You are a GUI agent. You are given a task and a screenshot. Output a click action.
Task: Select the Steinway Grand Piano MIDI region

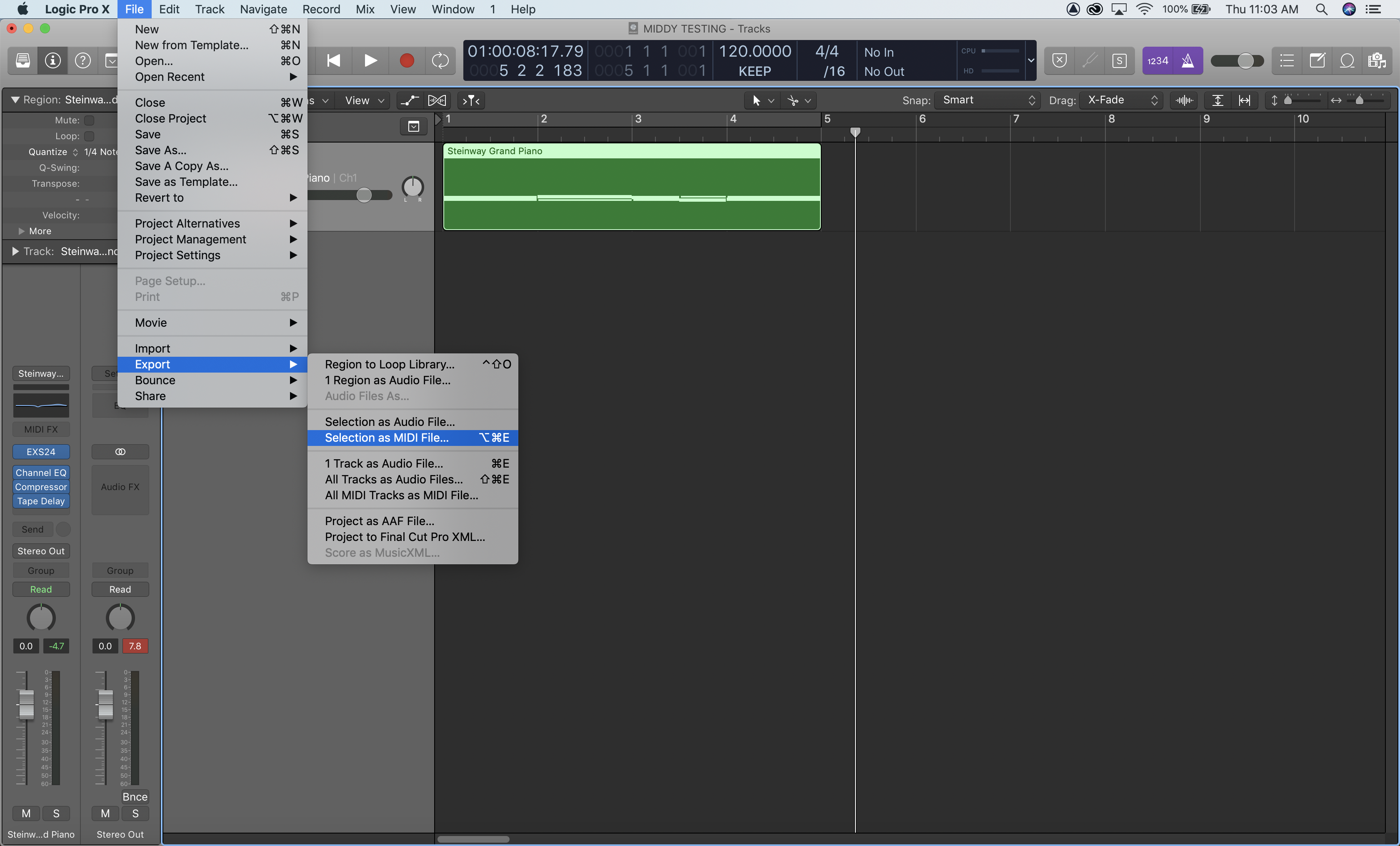(x=632, y=186)
